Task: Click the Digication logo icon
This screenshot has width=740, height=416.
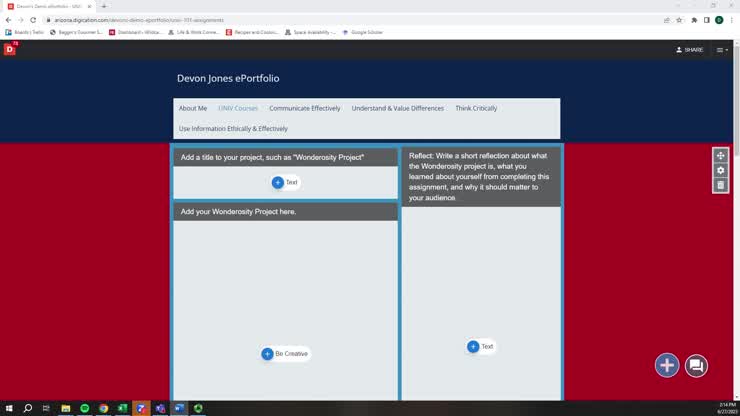Action: click(10, 49)
